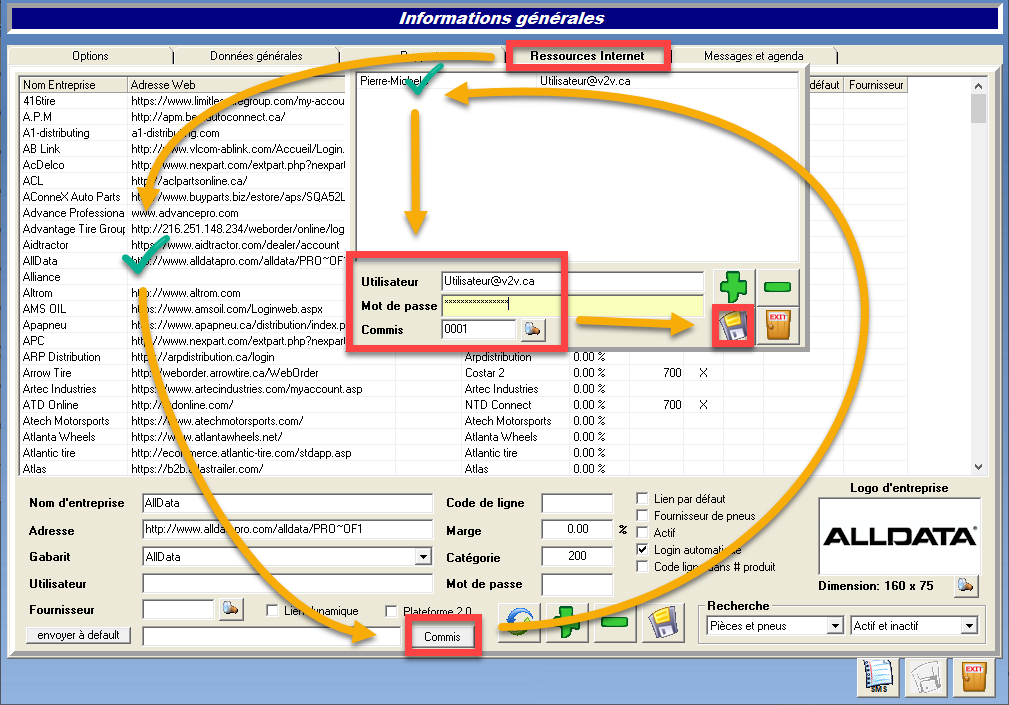Browse for a company logo image icon
The width and height of the screenshot is (1009, 705).
[966, 586]
